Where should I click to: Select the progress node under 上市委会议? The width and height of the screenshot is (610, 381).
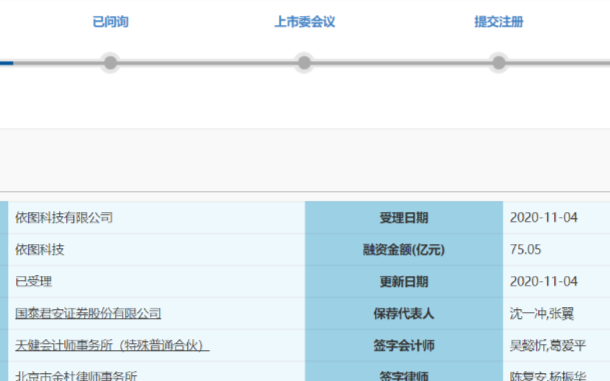pyautogui.click(x=304, y=63)
